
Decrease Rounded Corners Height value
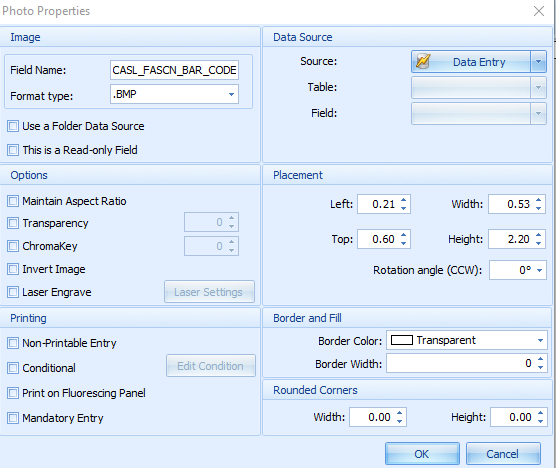click(540, 421)
